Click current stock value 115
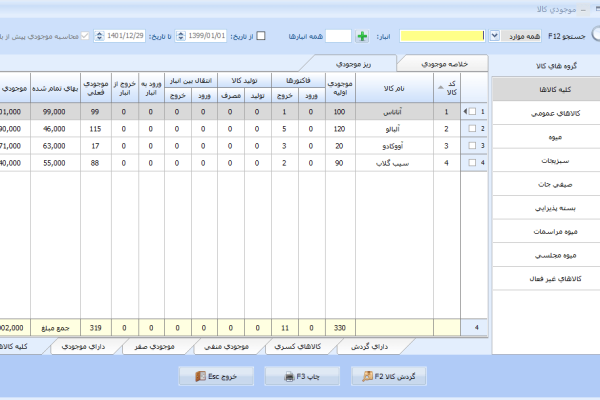600x400 pixels. tap(95, 129)
